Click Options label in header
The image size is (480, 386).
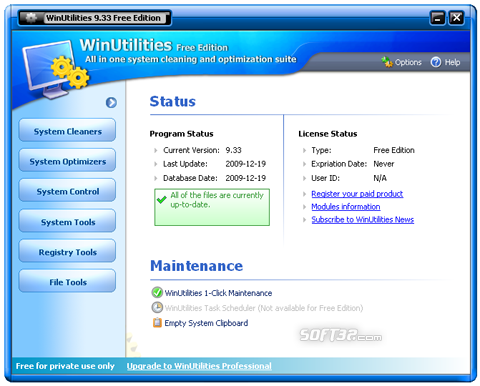tap(408, 62)
